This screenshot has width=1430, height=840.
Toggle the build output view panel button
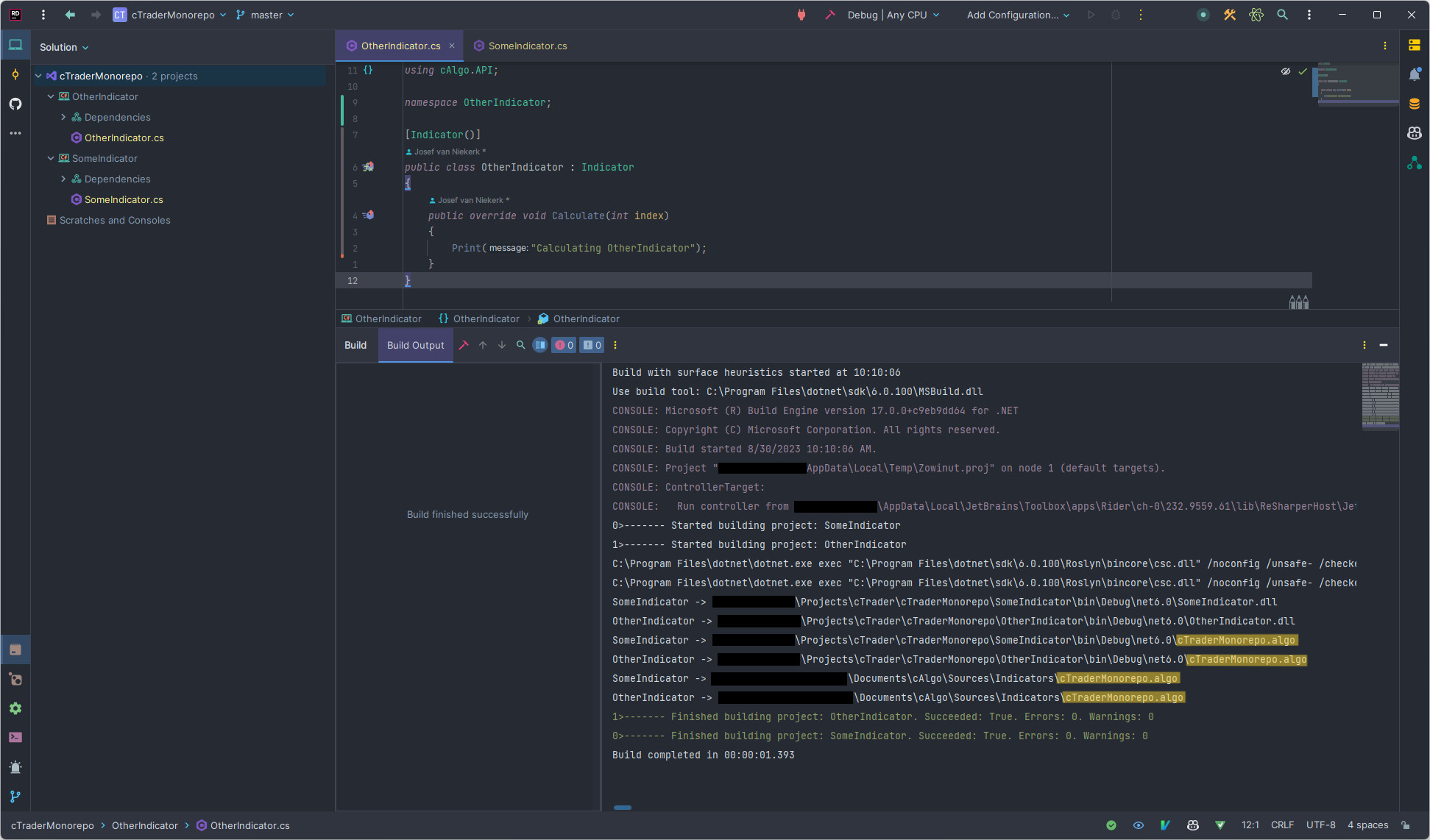(540, 345)
